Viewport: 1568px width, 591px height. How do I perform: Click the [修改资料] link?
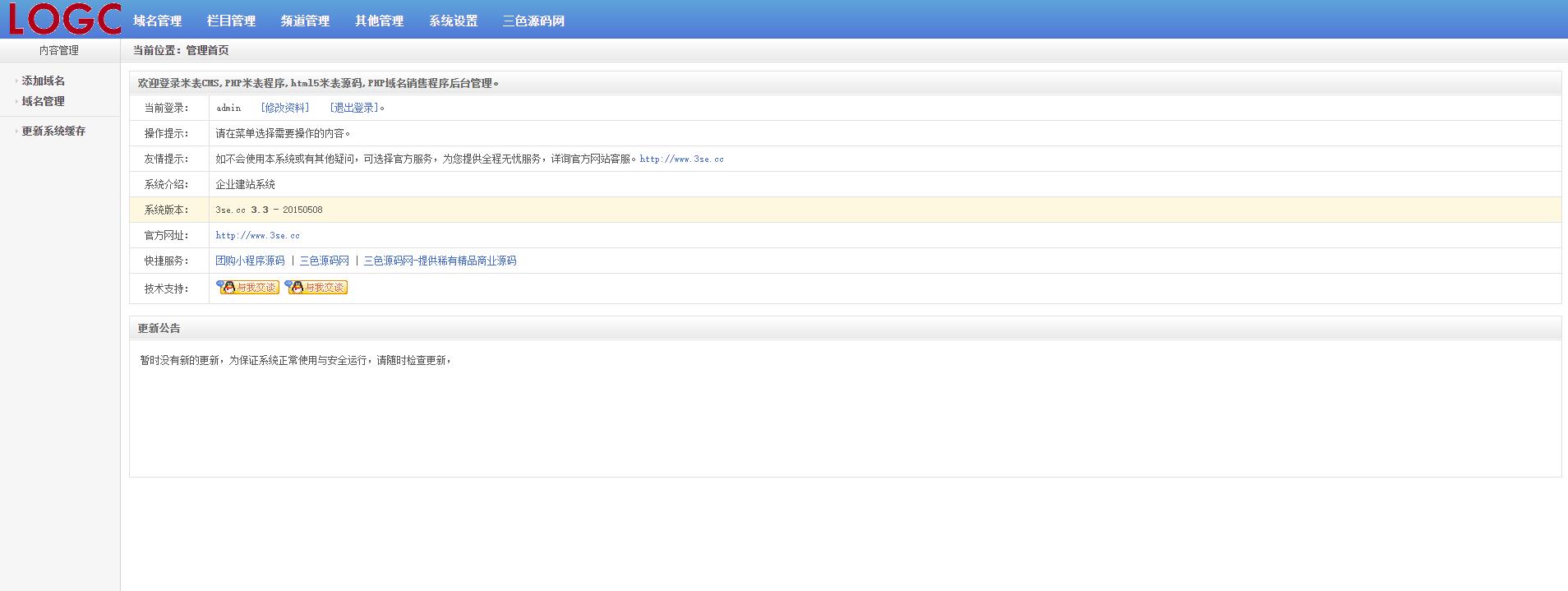pos(285,108)
